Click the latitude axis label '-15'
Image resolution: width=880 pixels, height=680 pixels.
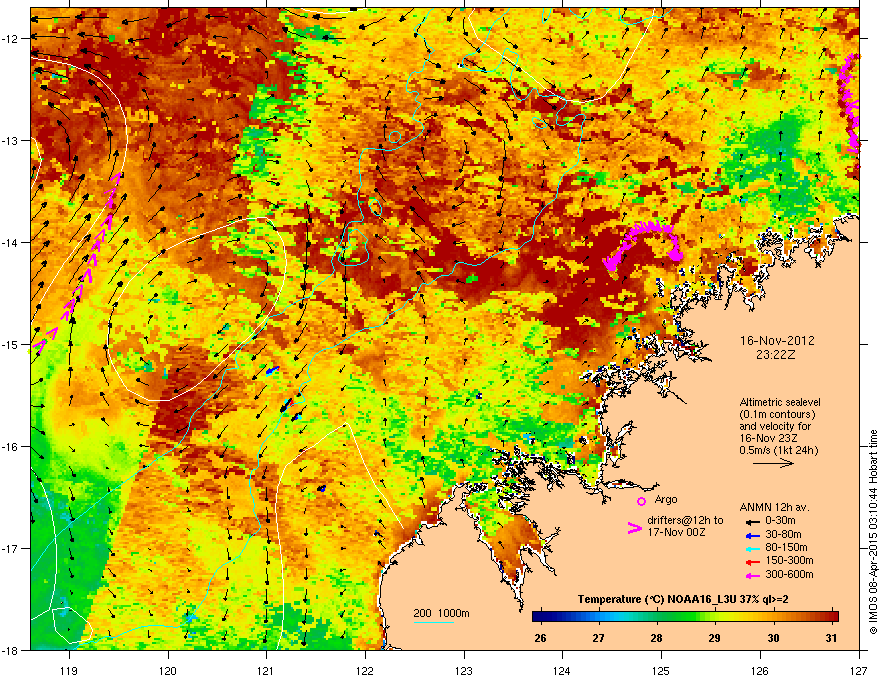point(11,344)
